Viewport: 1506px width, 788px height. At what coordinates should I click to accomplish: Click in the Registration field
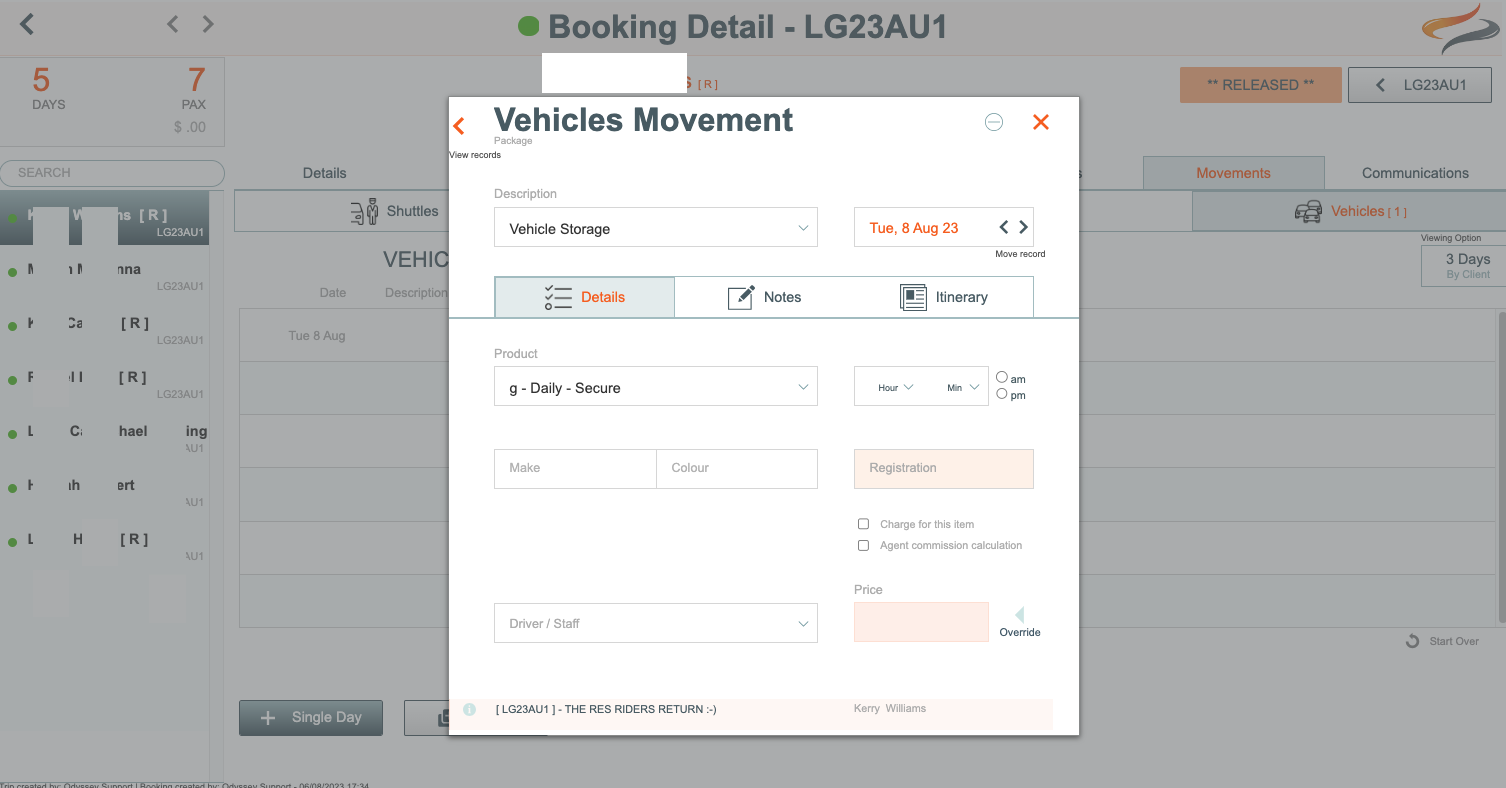[944, 468]
